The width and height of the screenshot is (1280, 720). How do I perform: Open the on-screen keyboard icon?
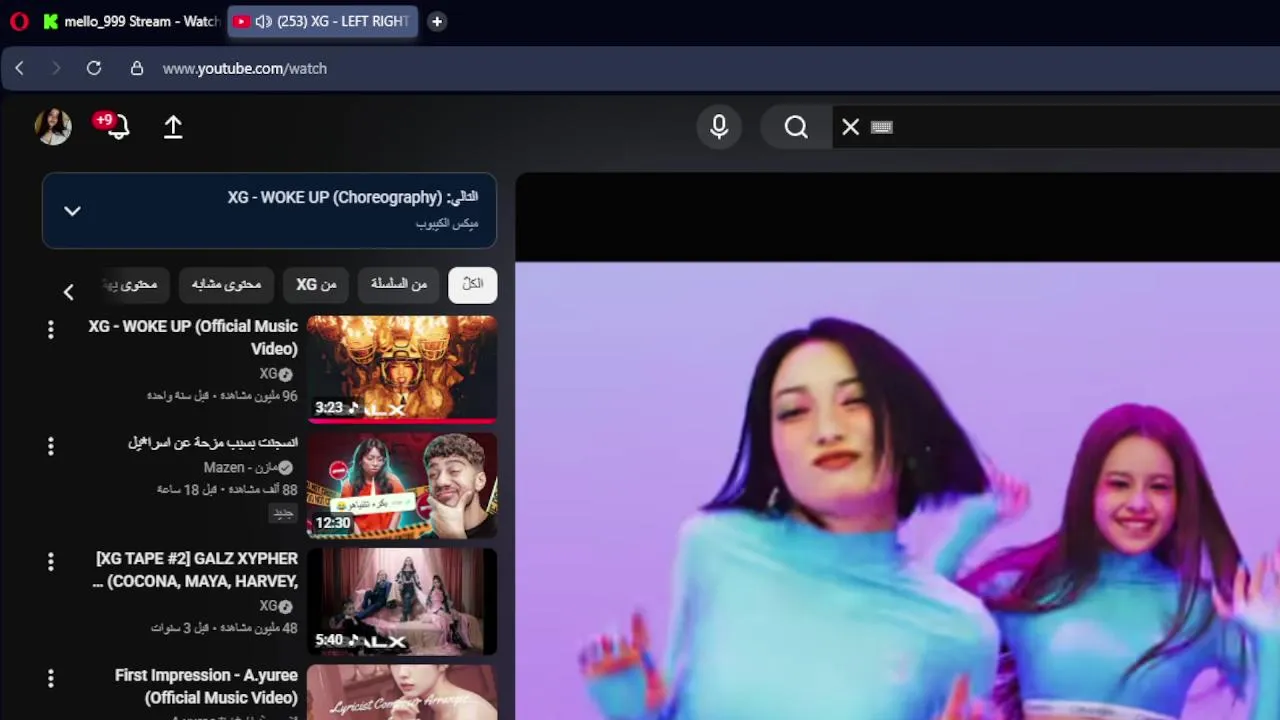[x=881, y=127]
